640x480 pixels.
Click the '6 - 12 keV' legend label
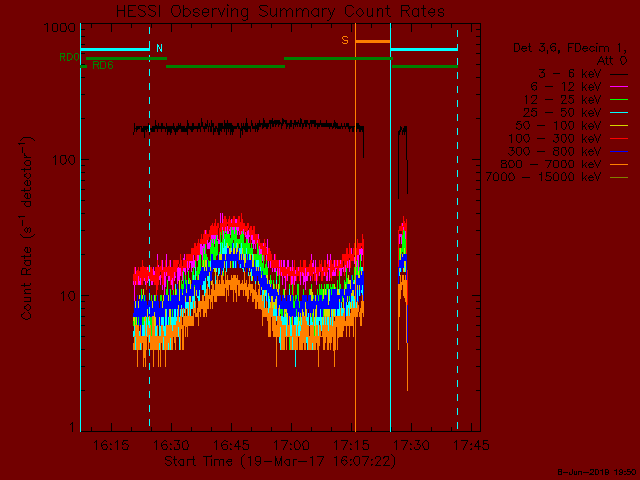point(566,87)
